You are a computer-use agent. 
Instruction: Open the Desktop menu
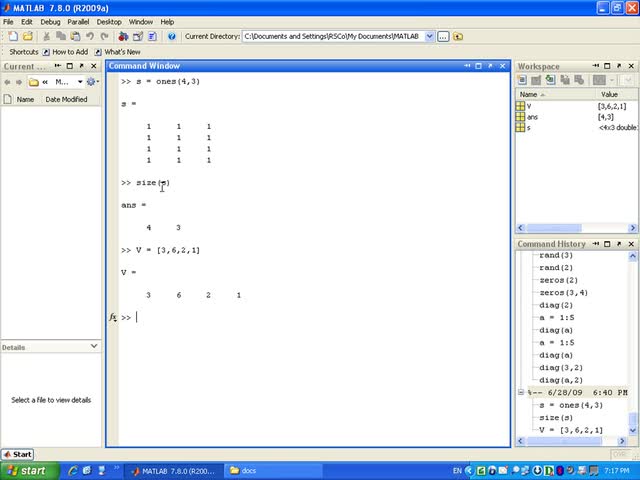pyautogui.click(x=109, y=22)
